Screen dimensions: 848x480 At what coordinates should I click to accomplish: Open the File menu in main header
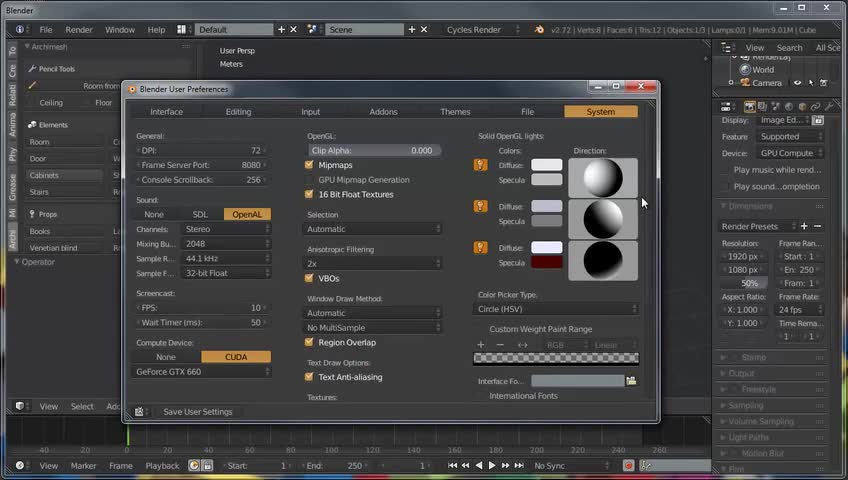click(46, 30)
